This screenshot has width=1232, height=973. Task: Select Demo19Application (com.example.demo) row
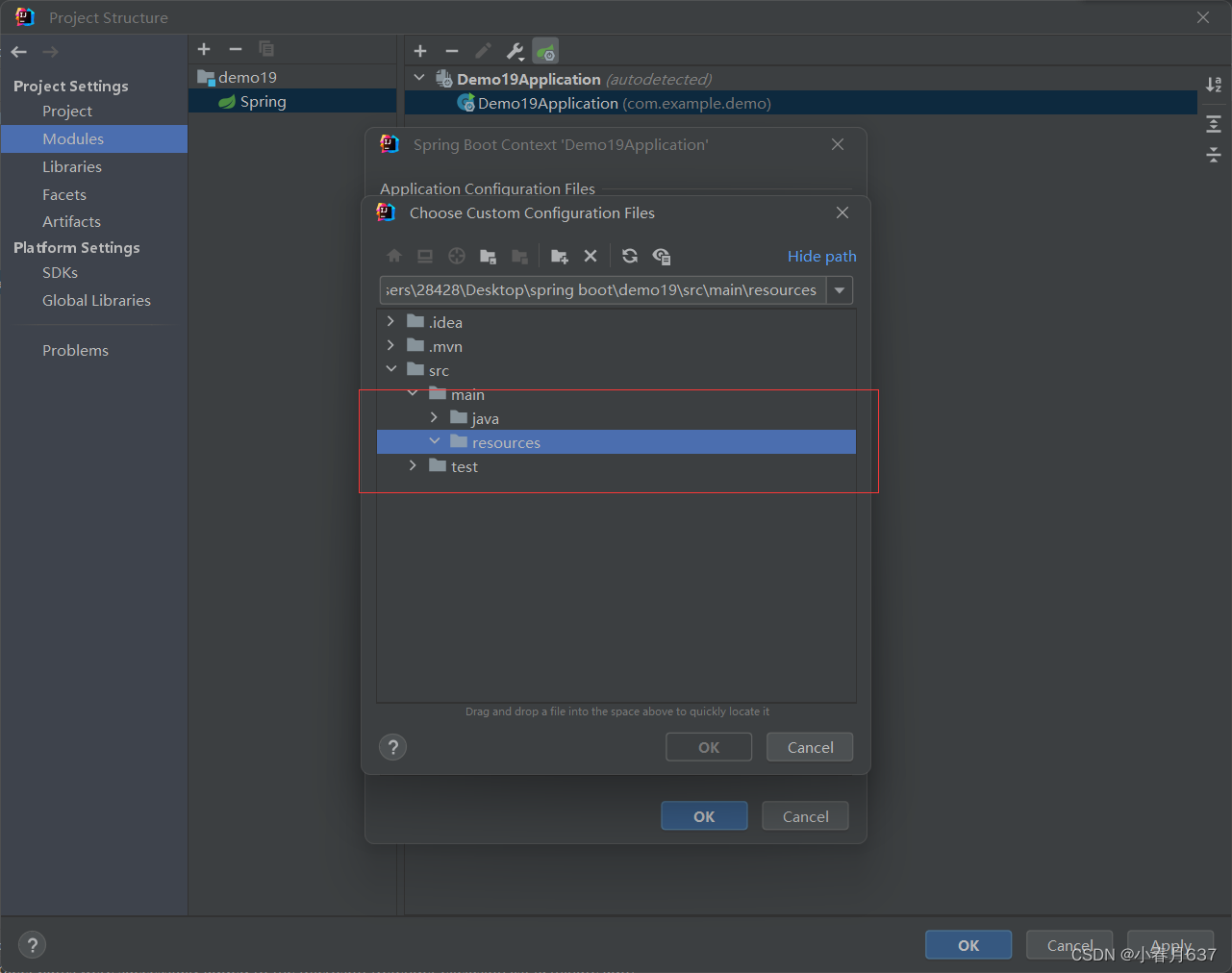tap(801, 103)
